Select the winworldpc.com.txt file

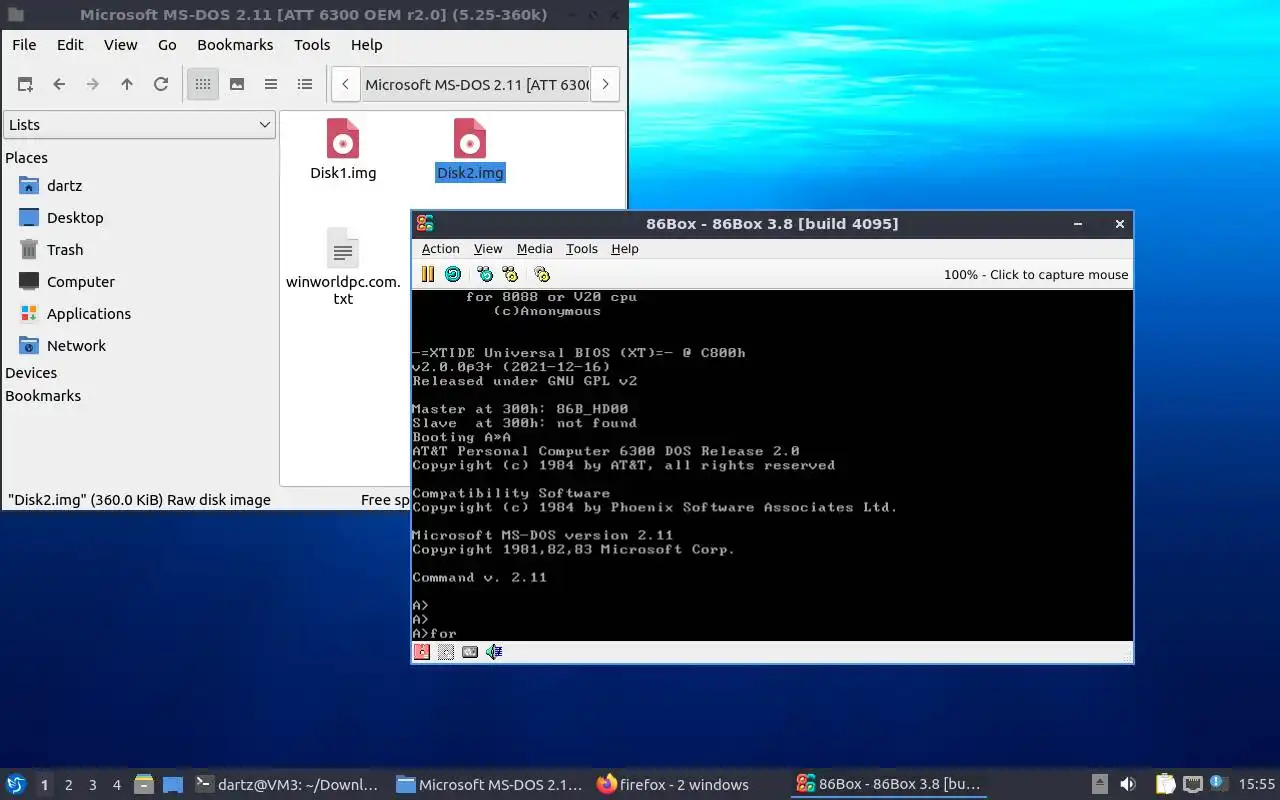click(343, 267)
